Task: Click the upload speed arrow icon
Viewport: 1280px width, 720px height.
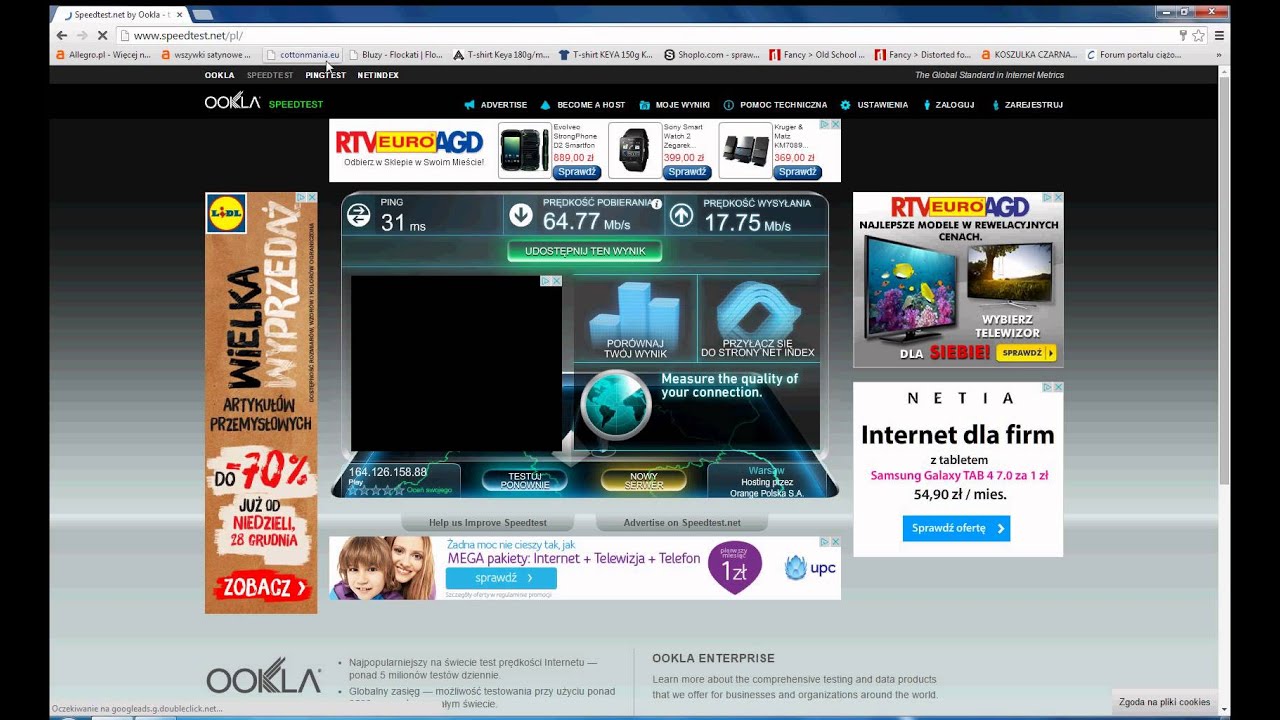Action: click(x=681, y=215)
